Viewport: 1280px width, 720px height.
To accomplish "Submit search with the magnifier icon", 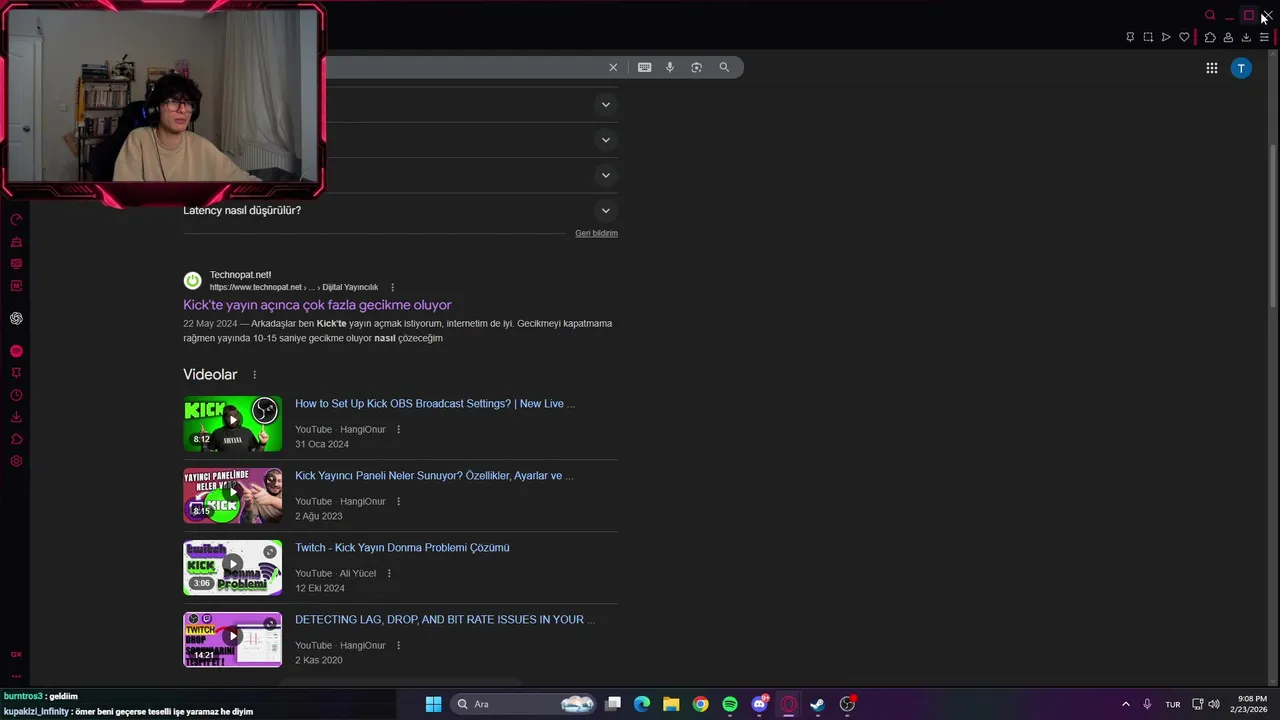I will pyautogui.click(x=724, y=67).
